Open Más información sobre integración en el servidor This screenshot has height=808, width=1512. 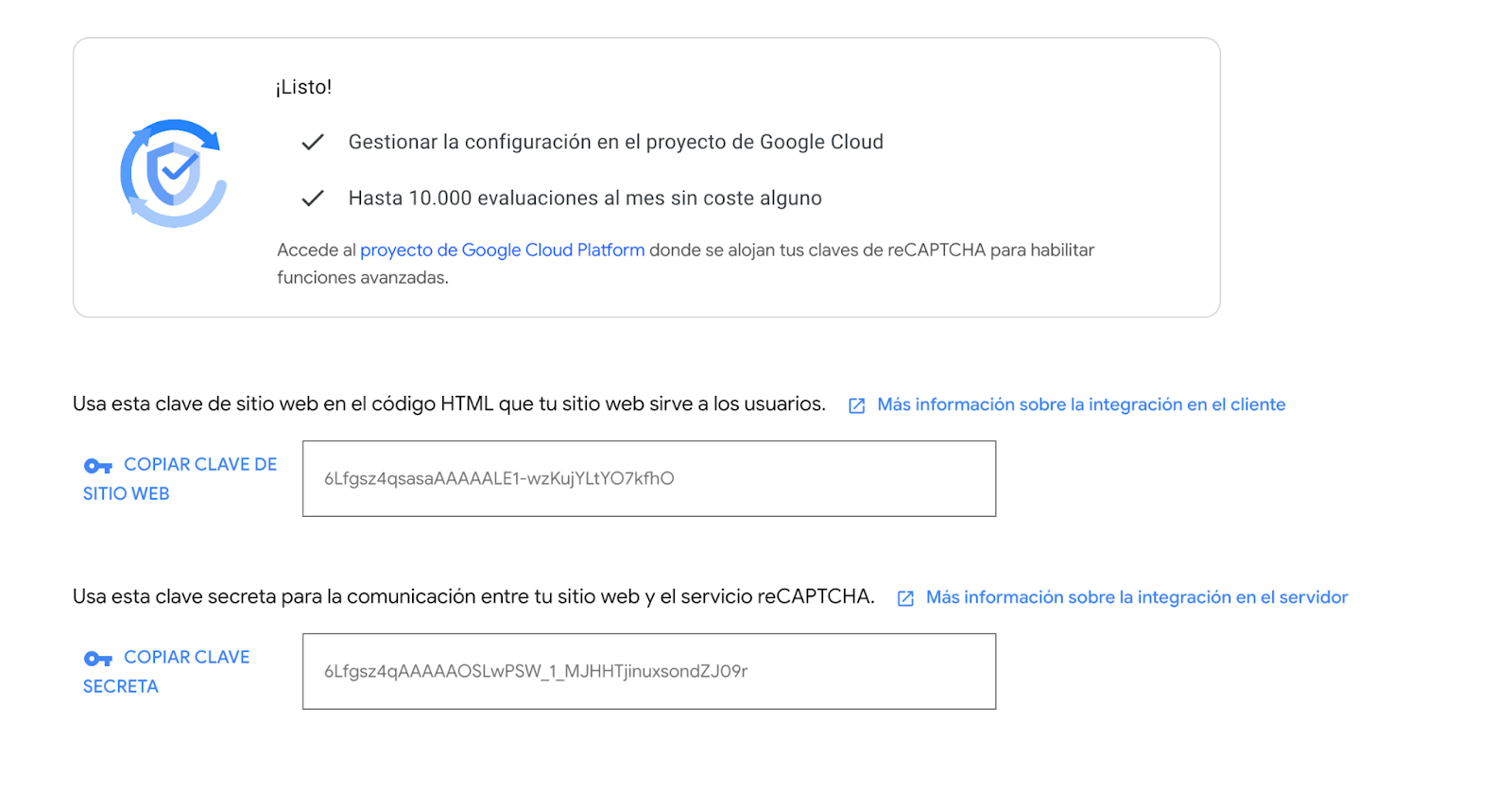1136,597
